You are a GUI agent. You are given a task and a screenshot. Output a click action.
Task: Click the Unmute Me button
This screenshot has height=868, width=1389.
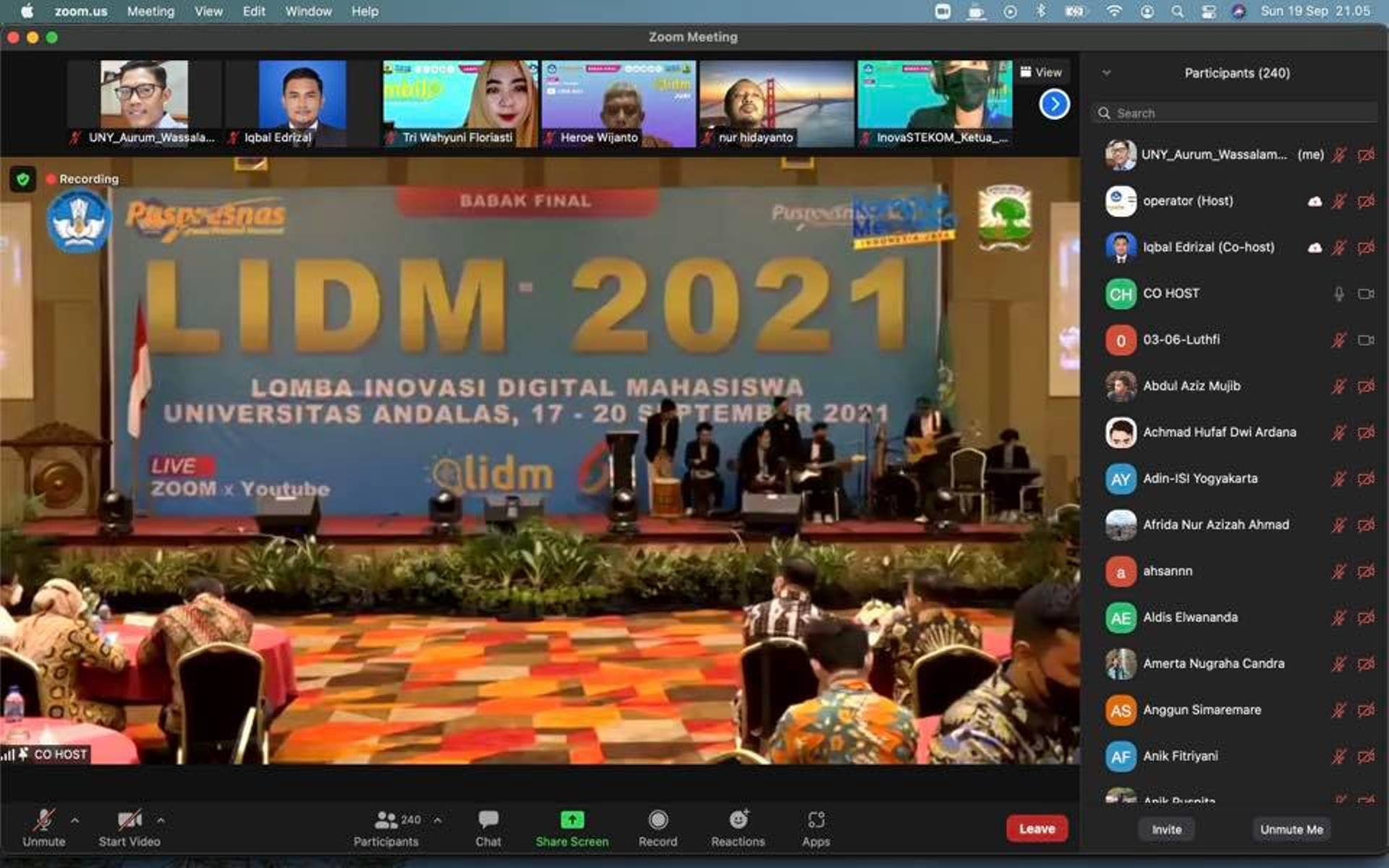[1291, 830]
